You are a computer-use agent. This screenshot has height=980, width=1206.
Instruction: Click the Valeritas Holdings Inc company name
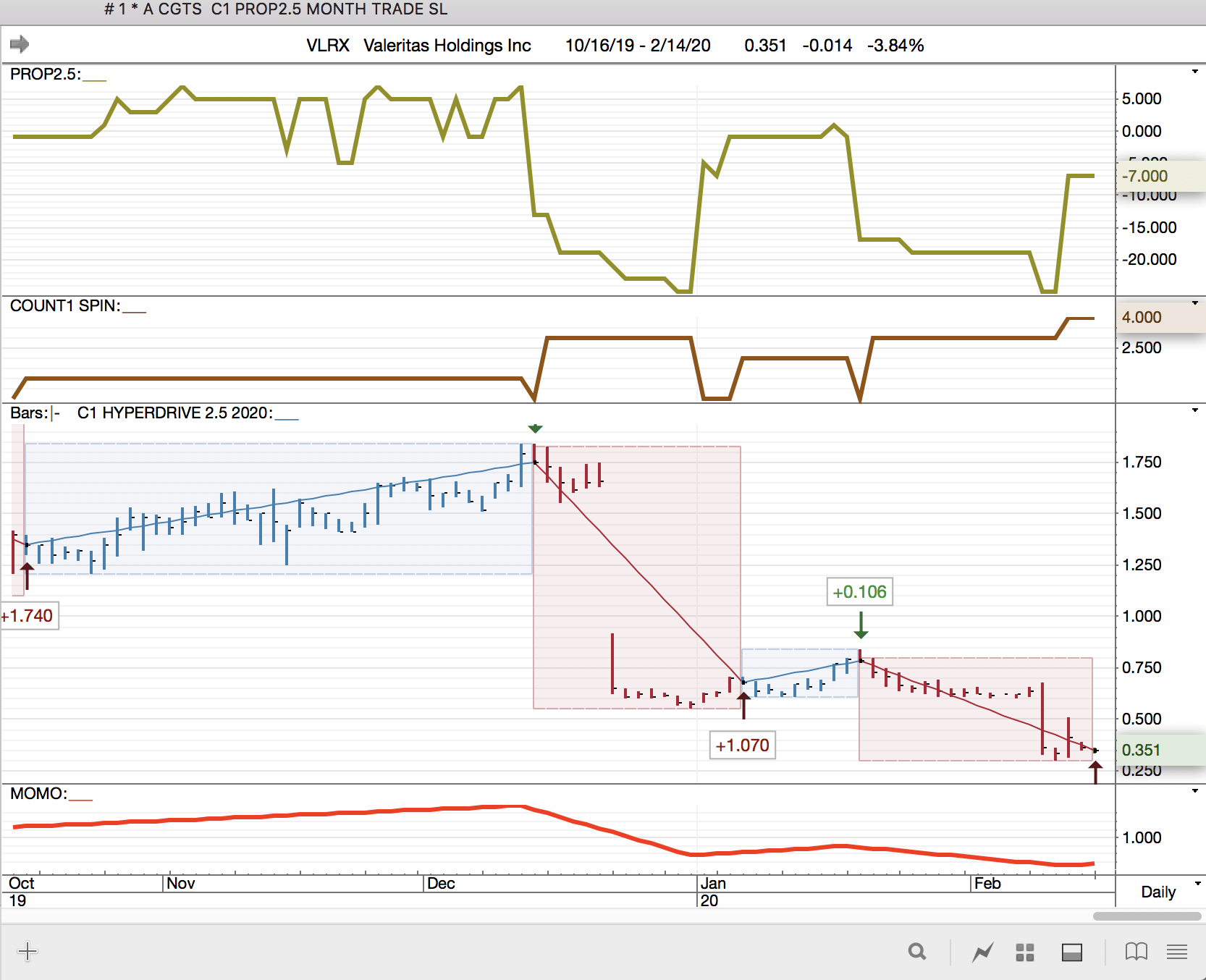pos(447,45)
